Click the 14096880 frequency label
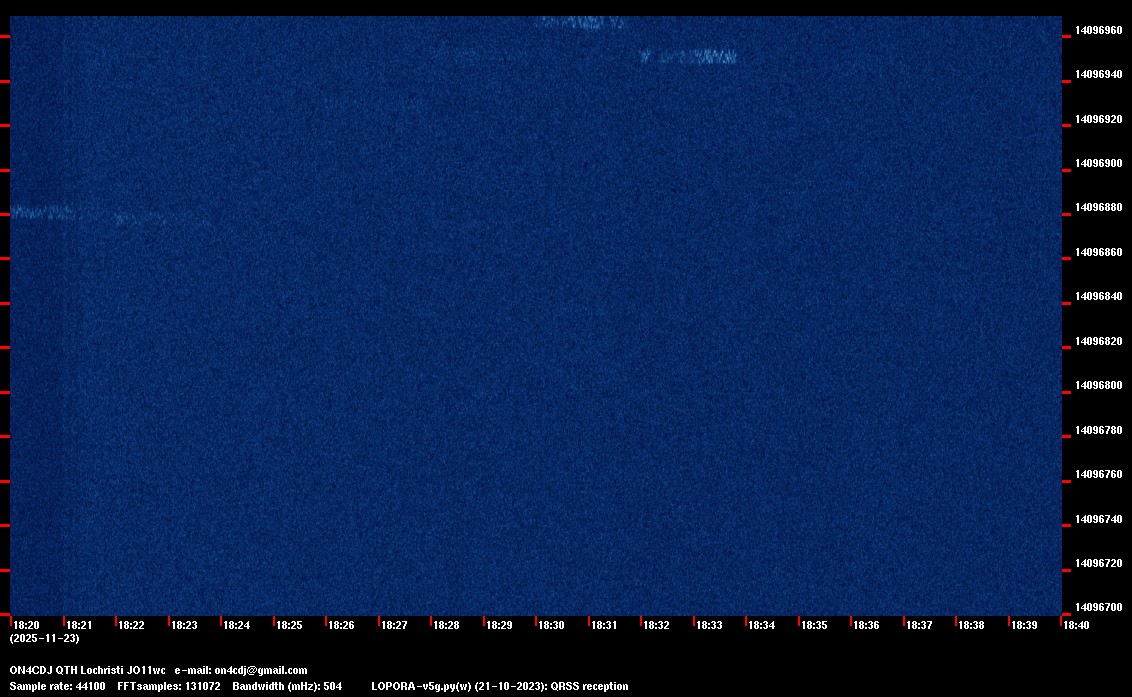Screen dimensions: 1132x697 (x=1099, y=207)
